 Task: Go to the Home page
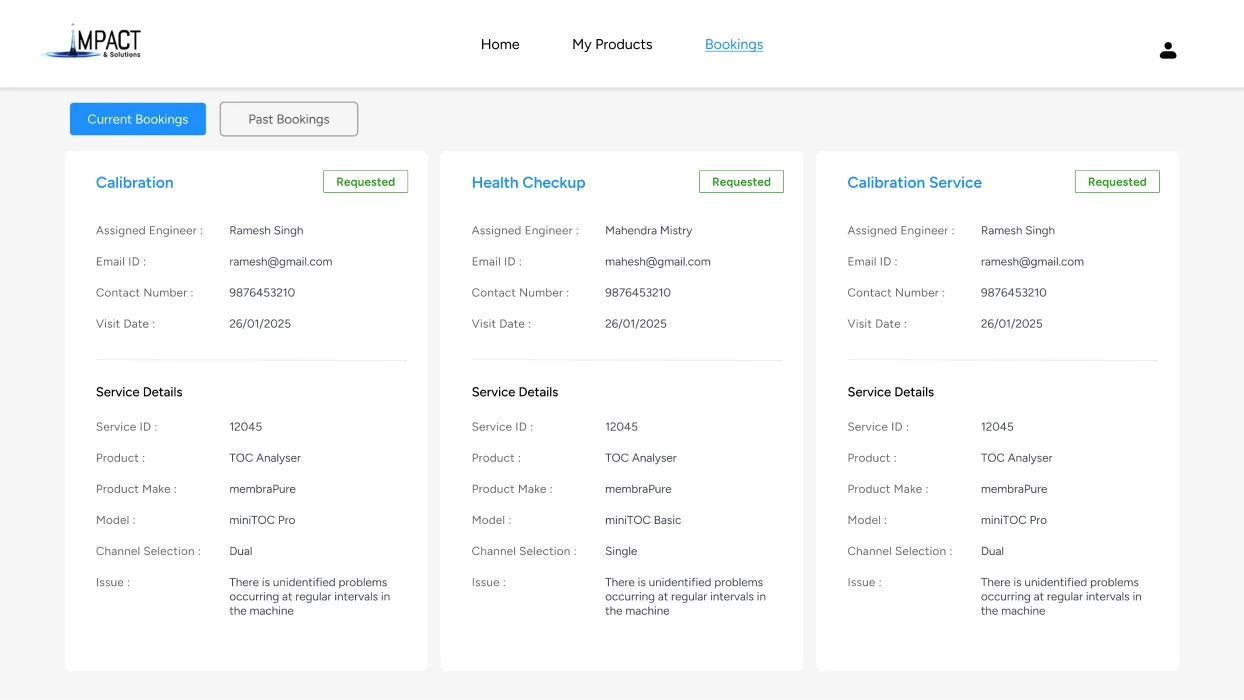point(500,44)
